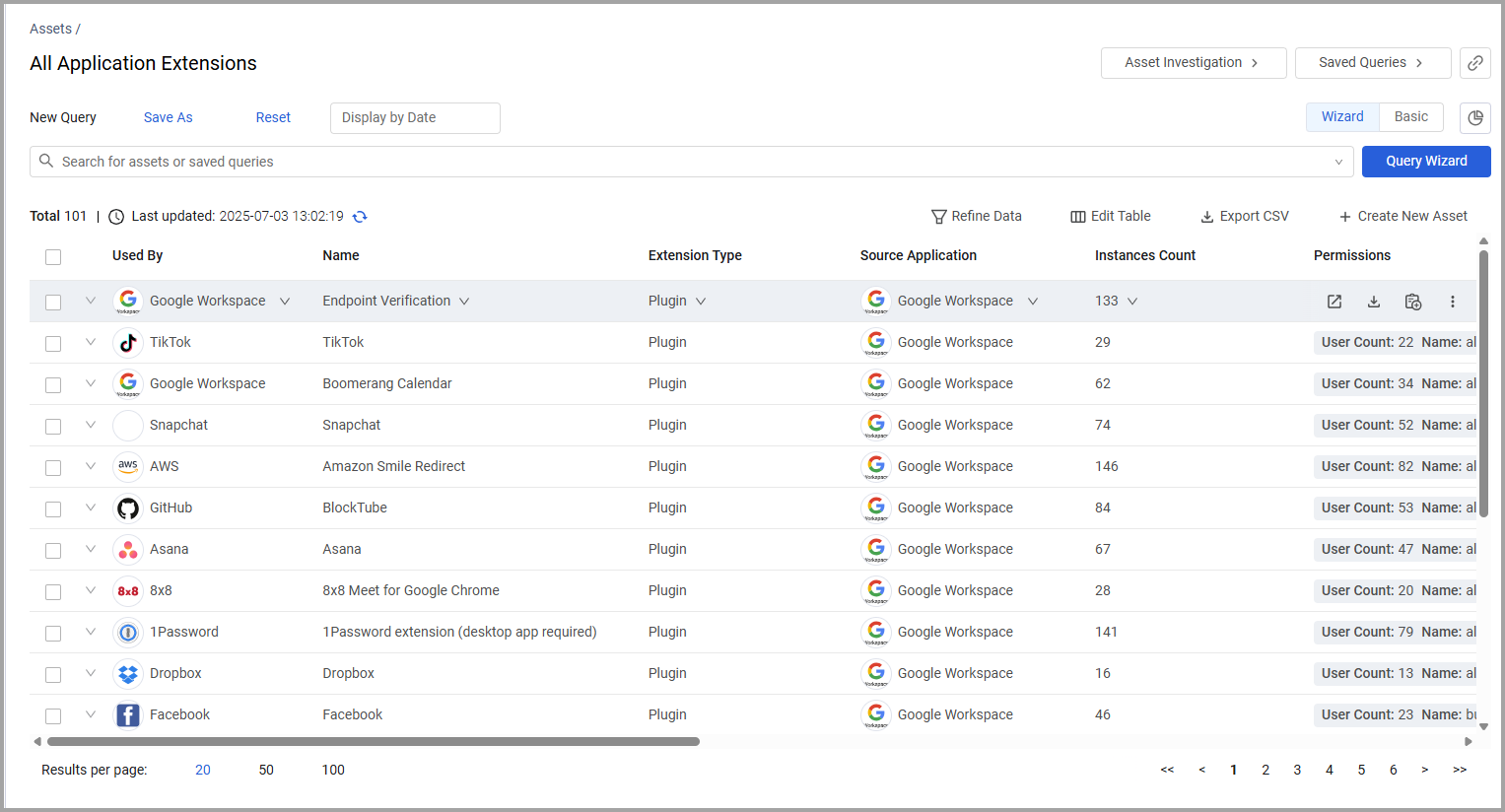Viewport: 1505px width, 812px height.
Task: Click the Asana logo icon
Action: point(128,550)
